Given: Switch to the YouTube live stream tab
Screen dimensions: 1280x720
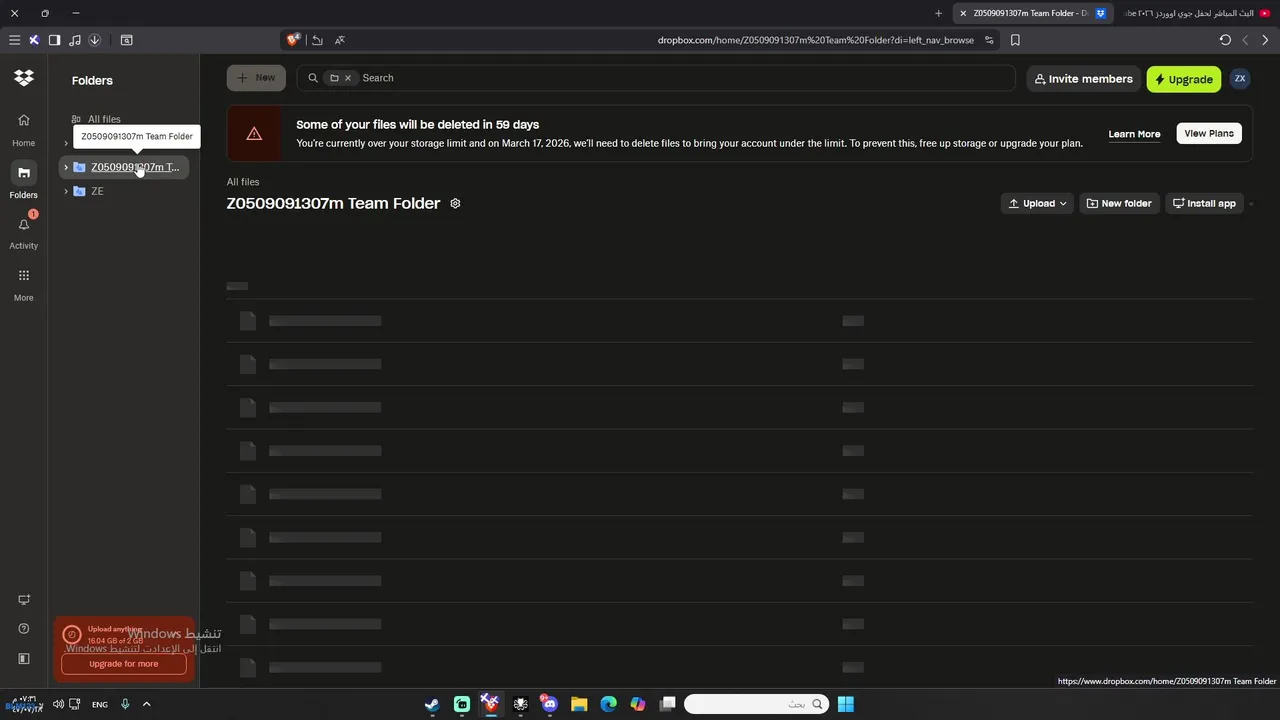Looking at the screenshot, I should [1196, 13].
